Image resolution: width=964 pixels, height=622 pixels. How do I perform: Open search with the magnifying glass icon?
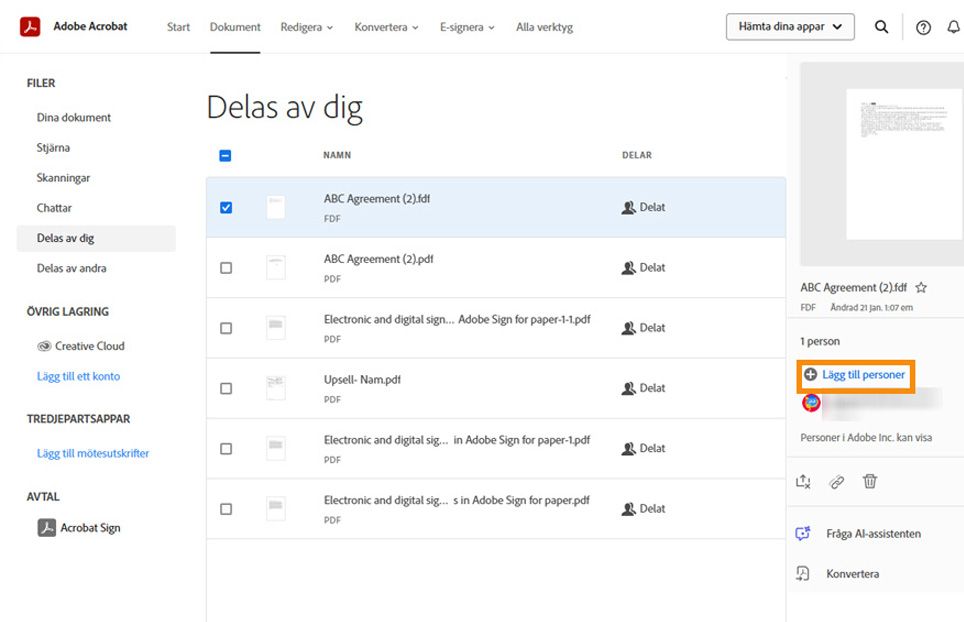[881, 27]
